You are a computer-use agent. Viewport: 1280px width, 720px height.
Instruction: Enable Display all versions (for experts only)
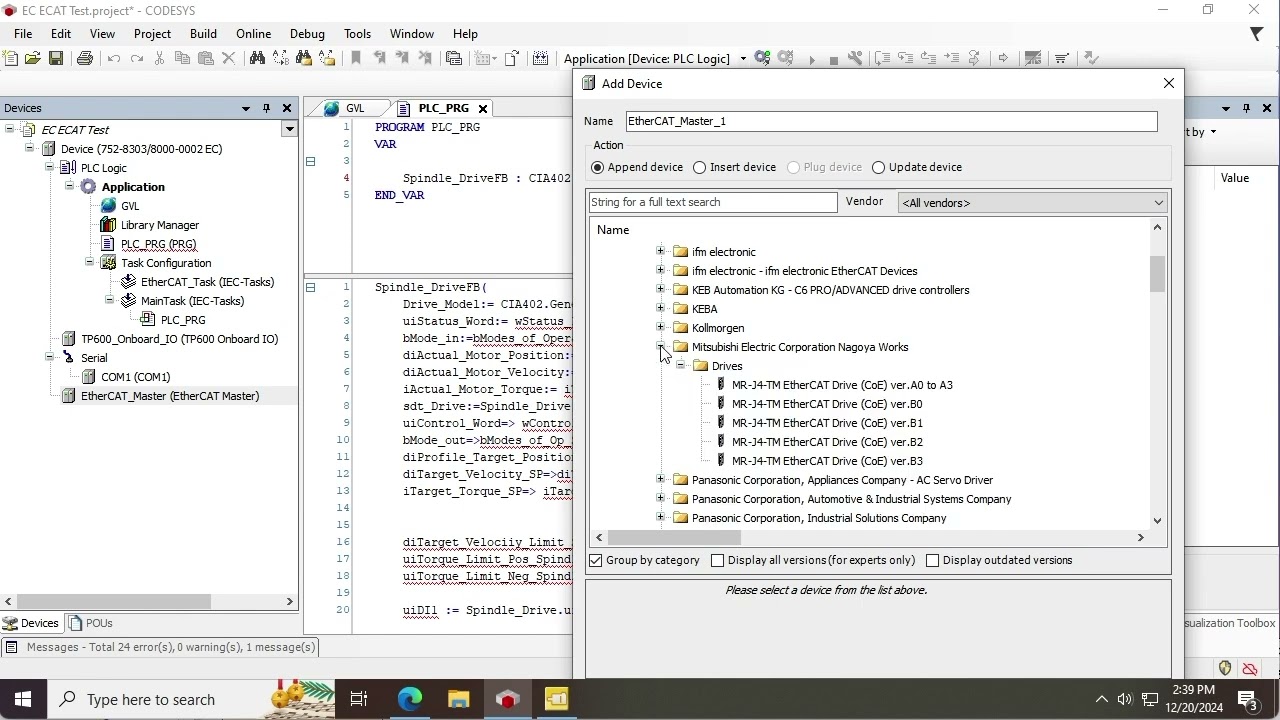(717, 560)
